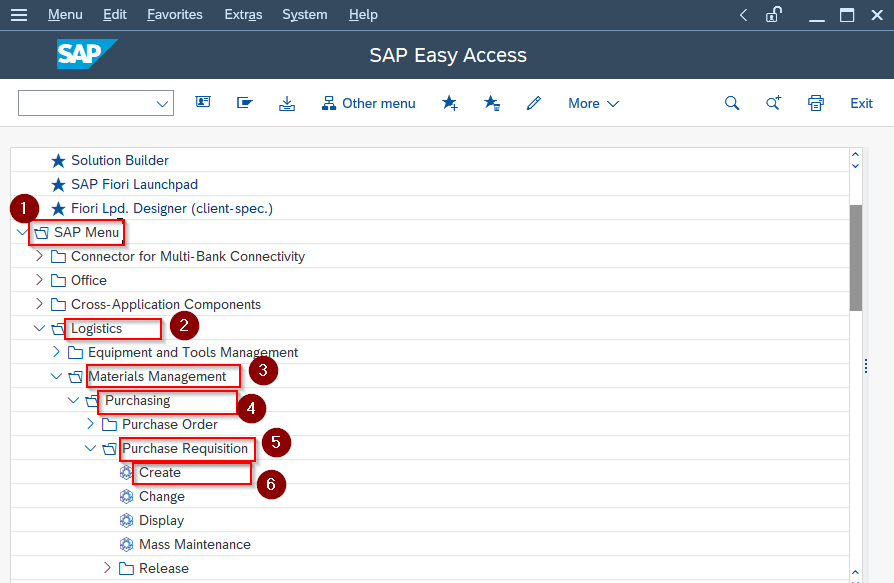Viewport: 894px width, 583px height.
Task: Click the delete favorites star icon
Action: [x=491, y=103]
